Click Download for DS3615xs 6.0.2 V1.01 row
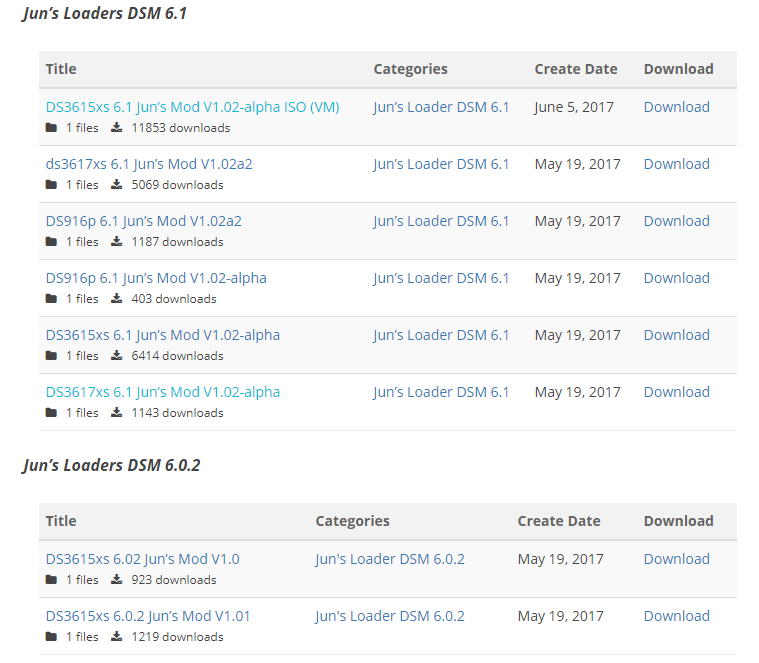This screenshot has height=663, width=759. click(677, 616)
